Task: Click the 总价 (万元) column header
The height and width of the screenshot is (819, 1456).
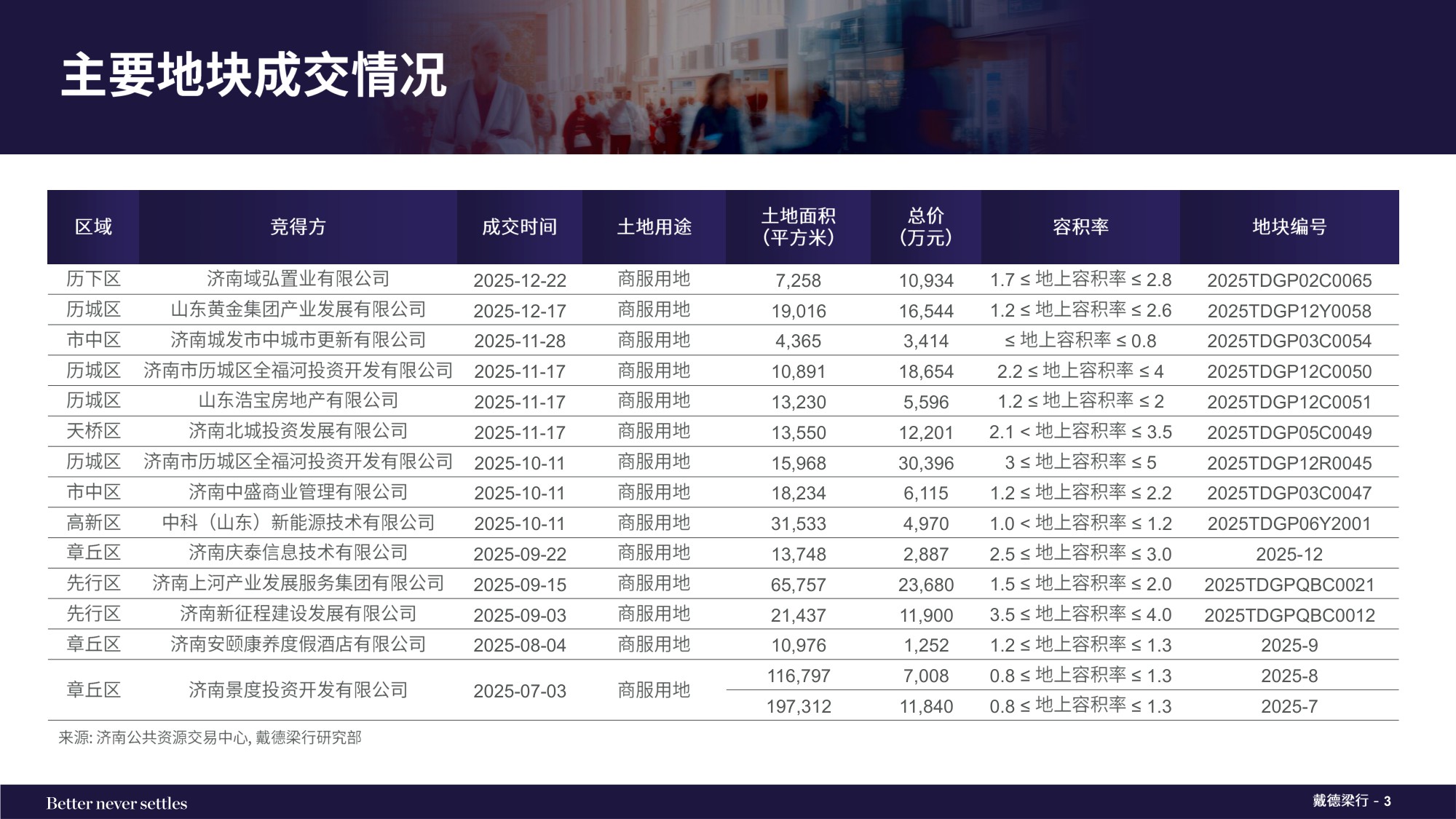Action: 926,227
